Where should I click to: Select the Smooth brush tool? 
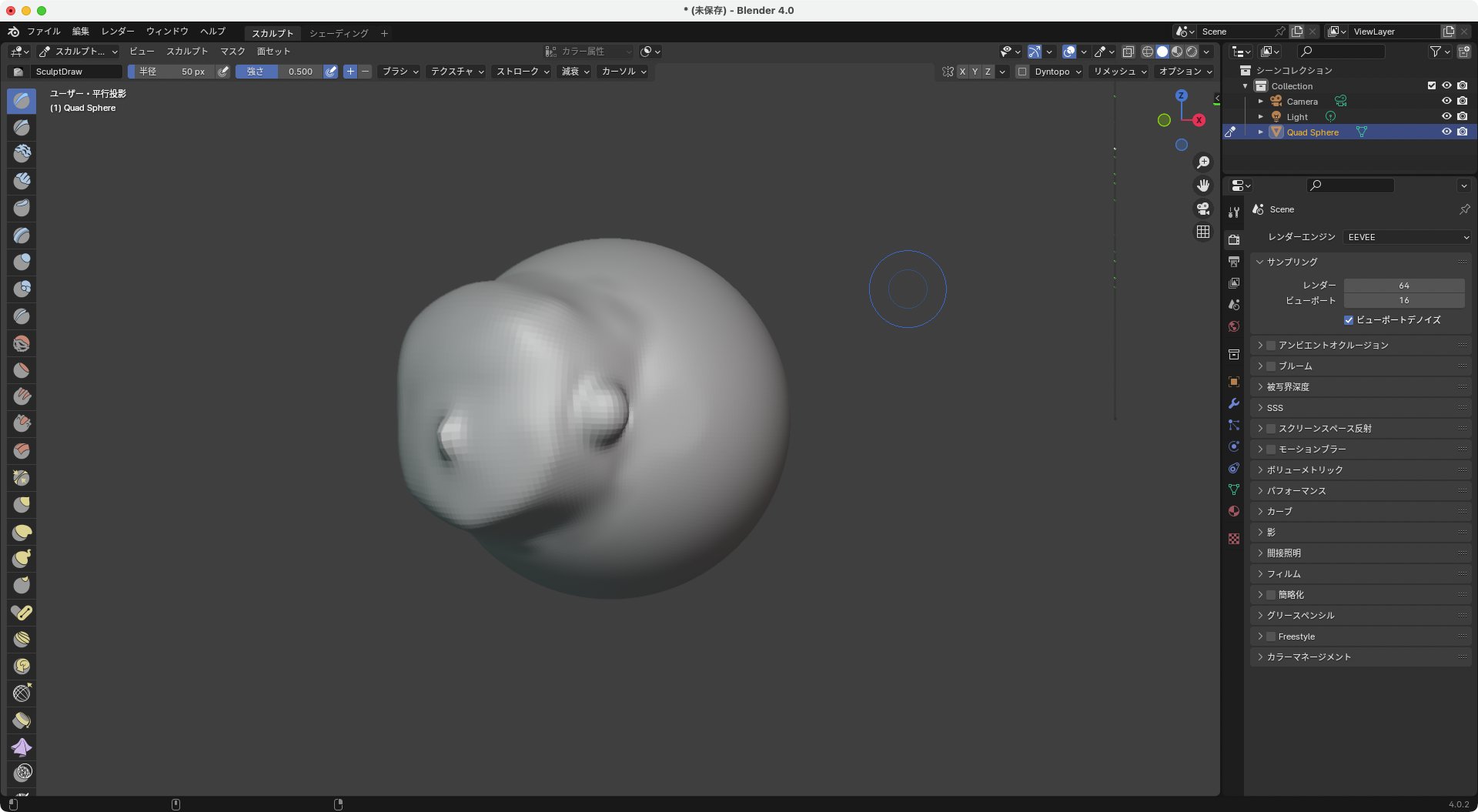pos(22,343)
